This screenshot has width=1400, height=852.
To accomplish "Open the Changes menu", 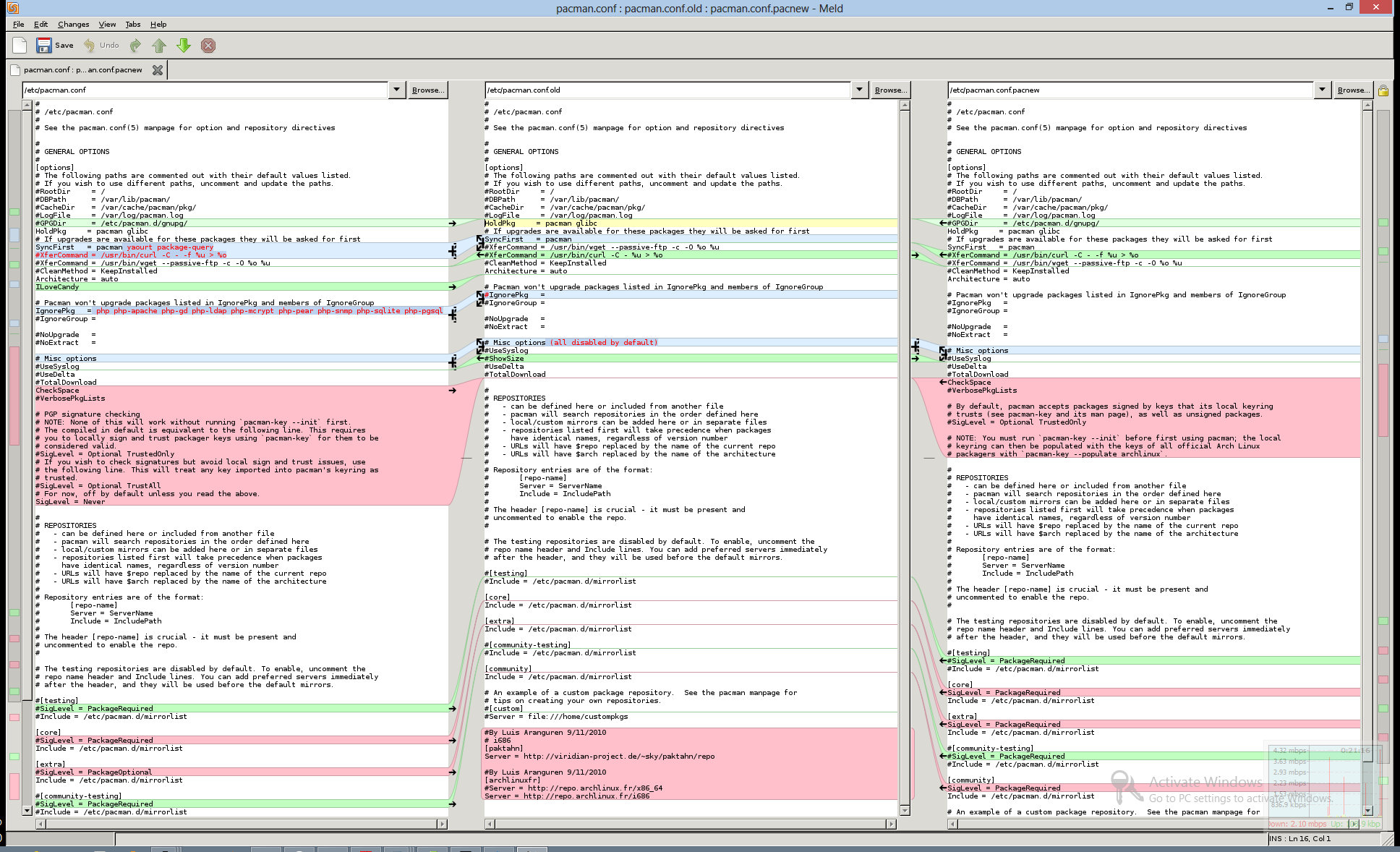I will [73, 24].
